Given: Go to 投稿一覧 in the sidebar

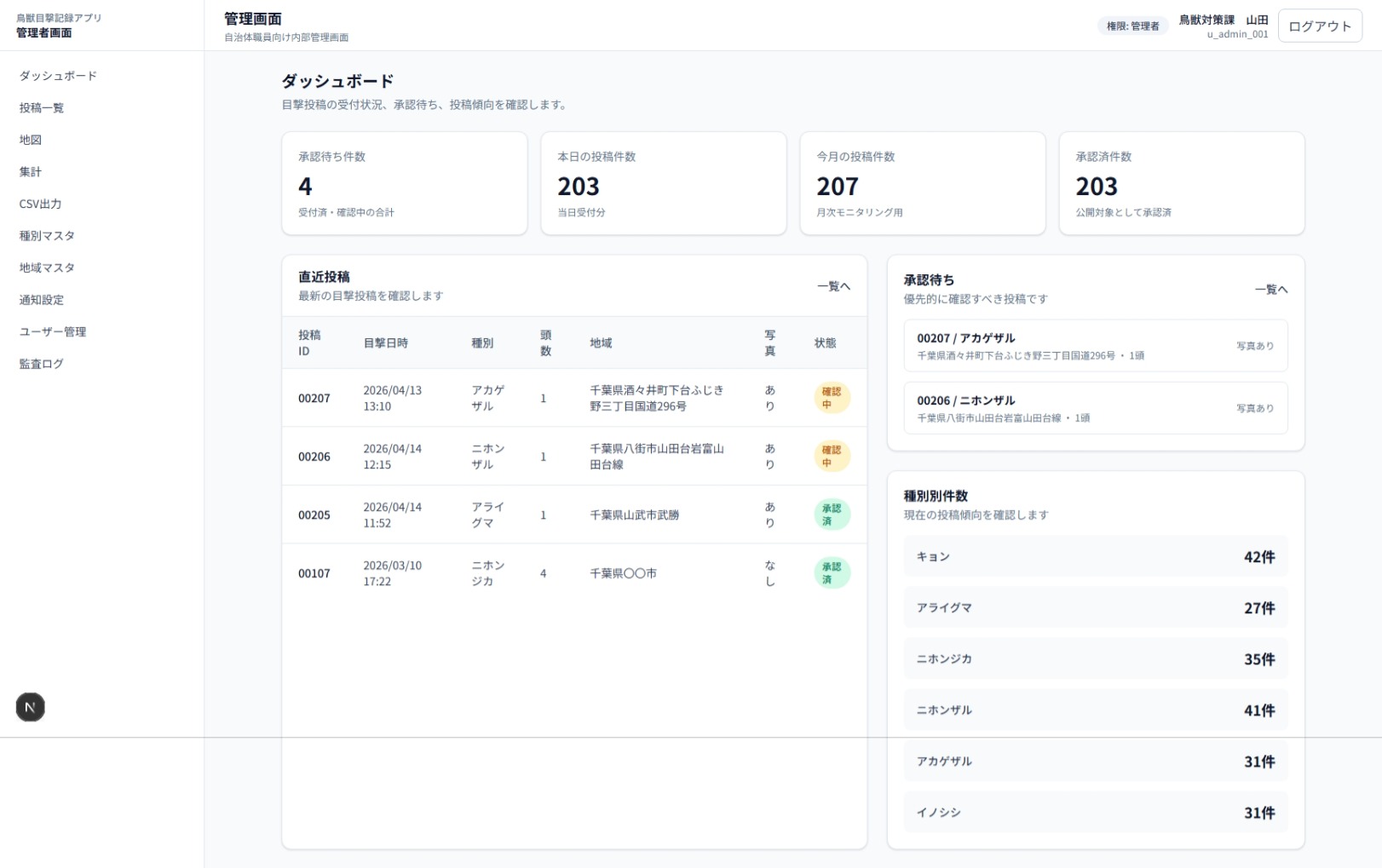Looking at the screenshot, I should [x=42, y=108].
